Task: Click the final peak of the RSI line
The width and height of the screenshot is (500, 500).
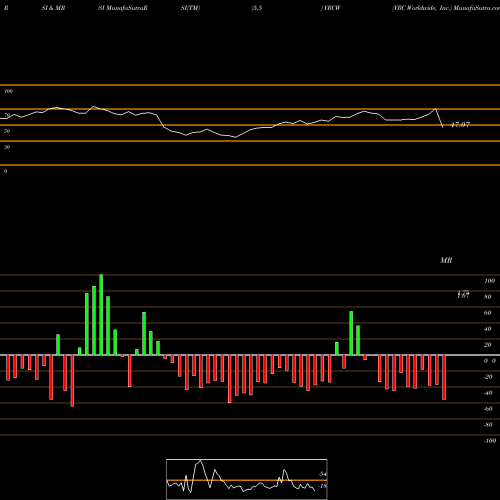Action: [435, 109]
